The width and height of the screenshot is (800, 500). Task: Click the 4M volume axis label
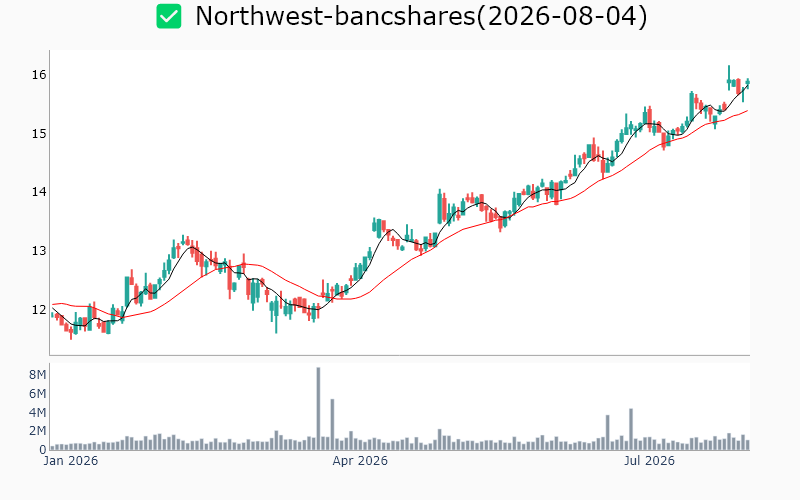coord(37,412)
